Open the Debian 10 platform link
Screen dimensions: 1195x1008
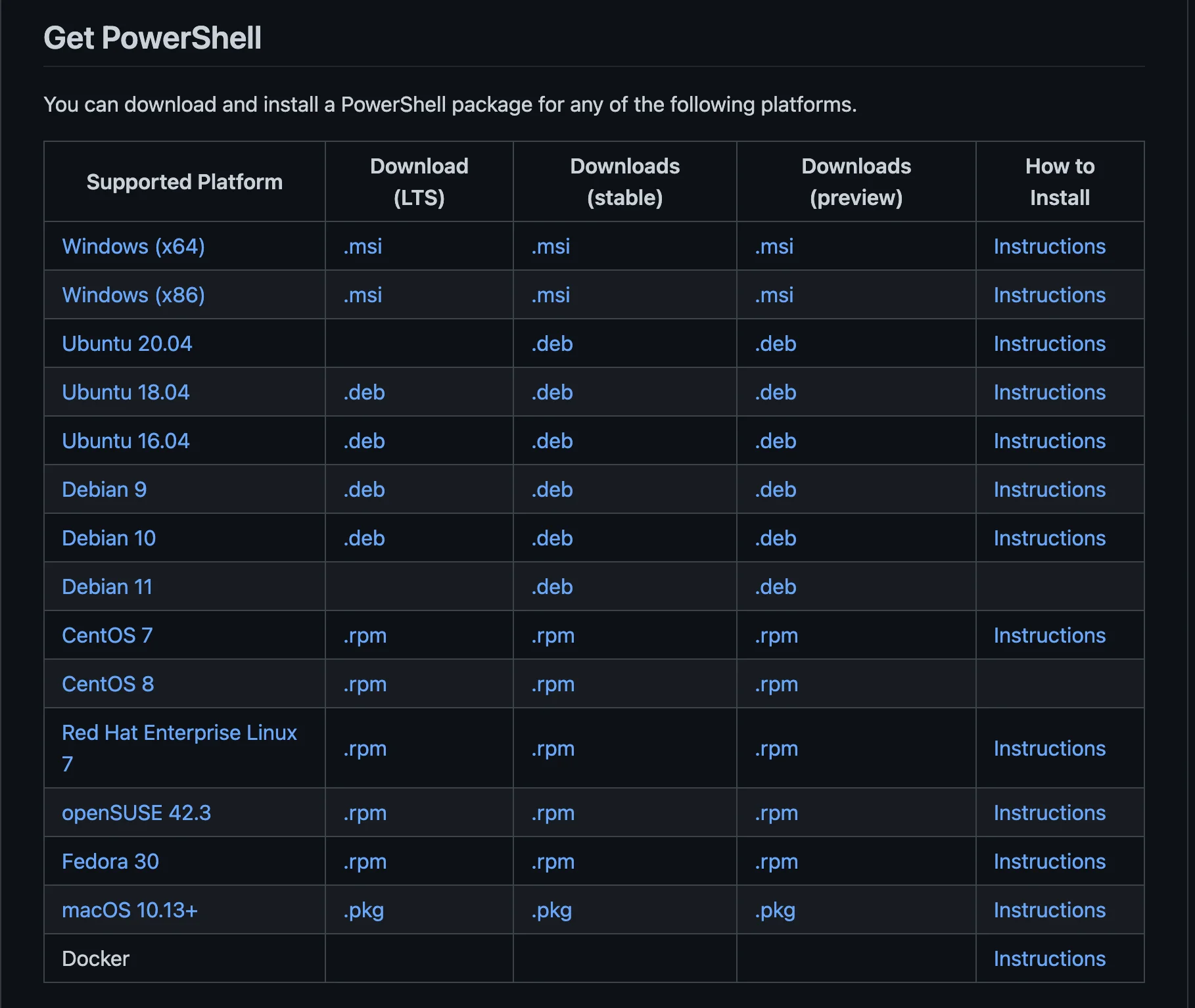tap(108, 538)
